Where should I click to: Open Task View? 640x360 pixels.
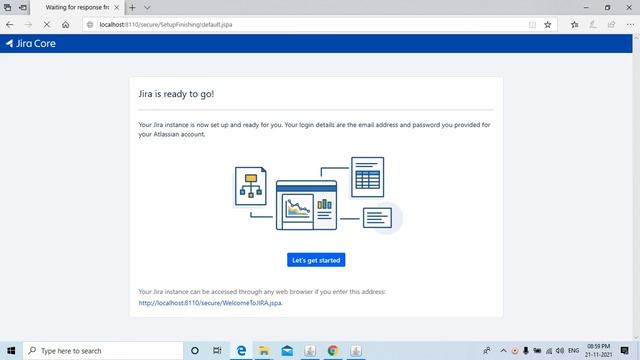click(217, 351)
